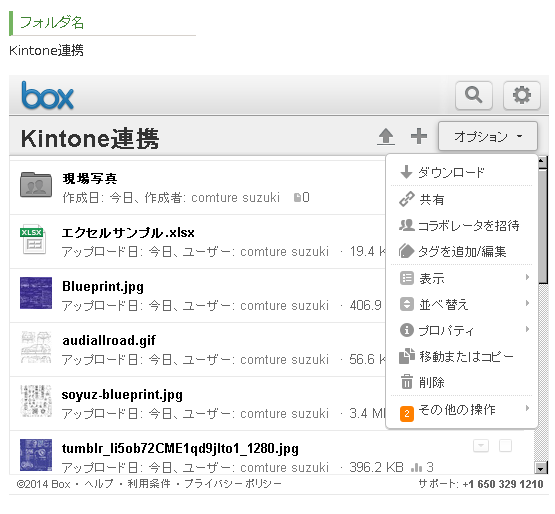Open the Blueprint.jpg thumbnail
555x514 pixels.
click(36, 293)
